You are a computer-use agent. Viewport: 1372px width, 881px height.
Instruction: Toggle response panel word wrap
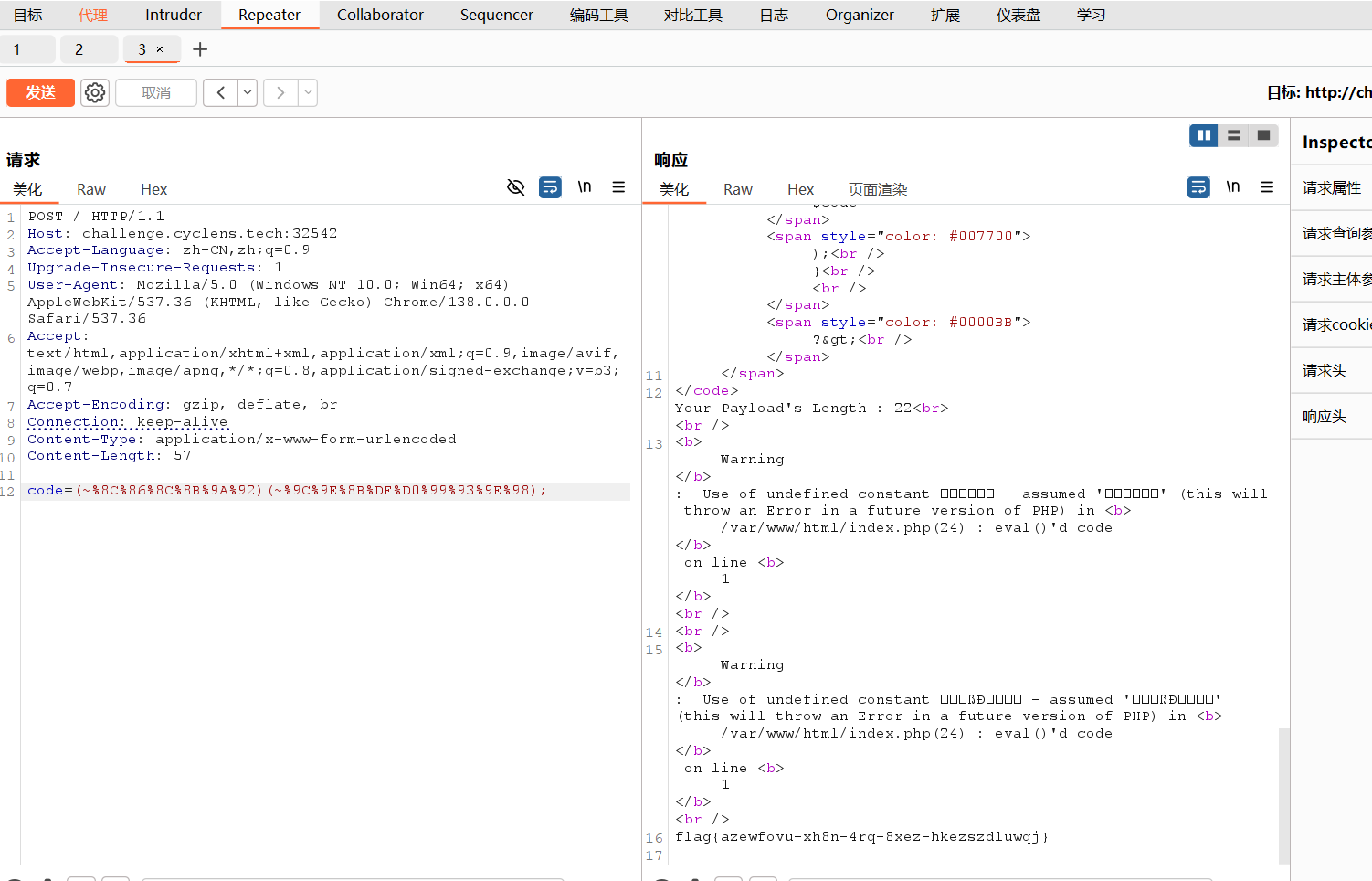coord(1198,187)
